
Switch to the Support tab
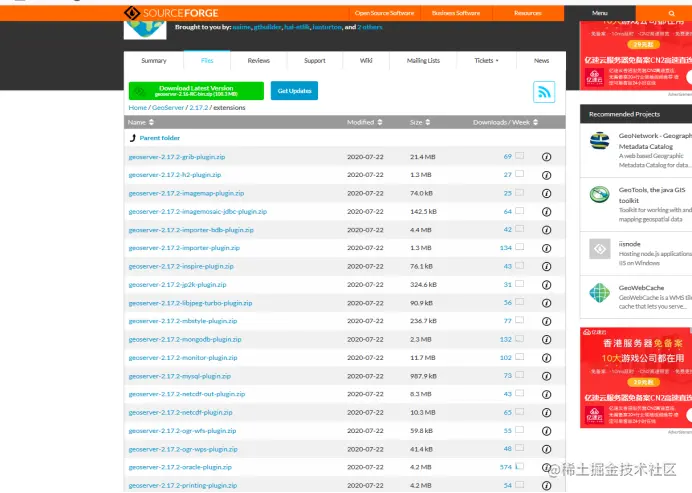click(315, 60)
